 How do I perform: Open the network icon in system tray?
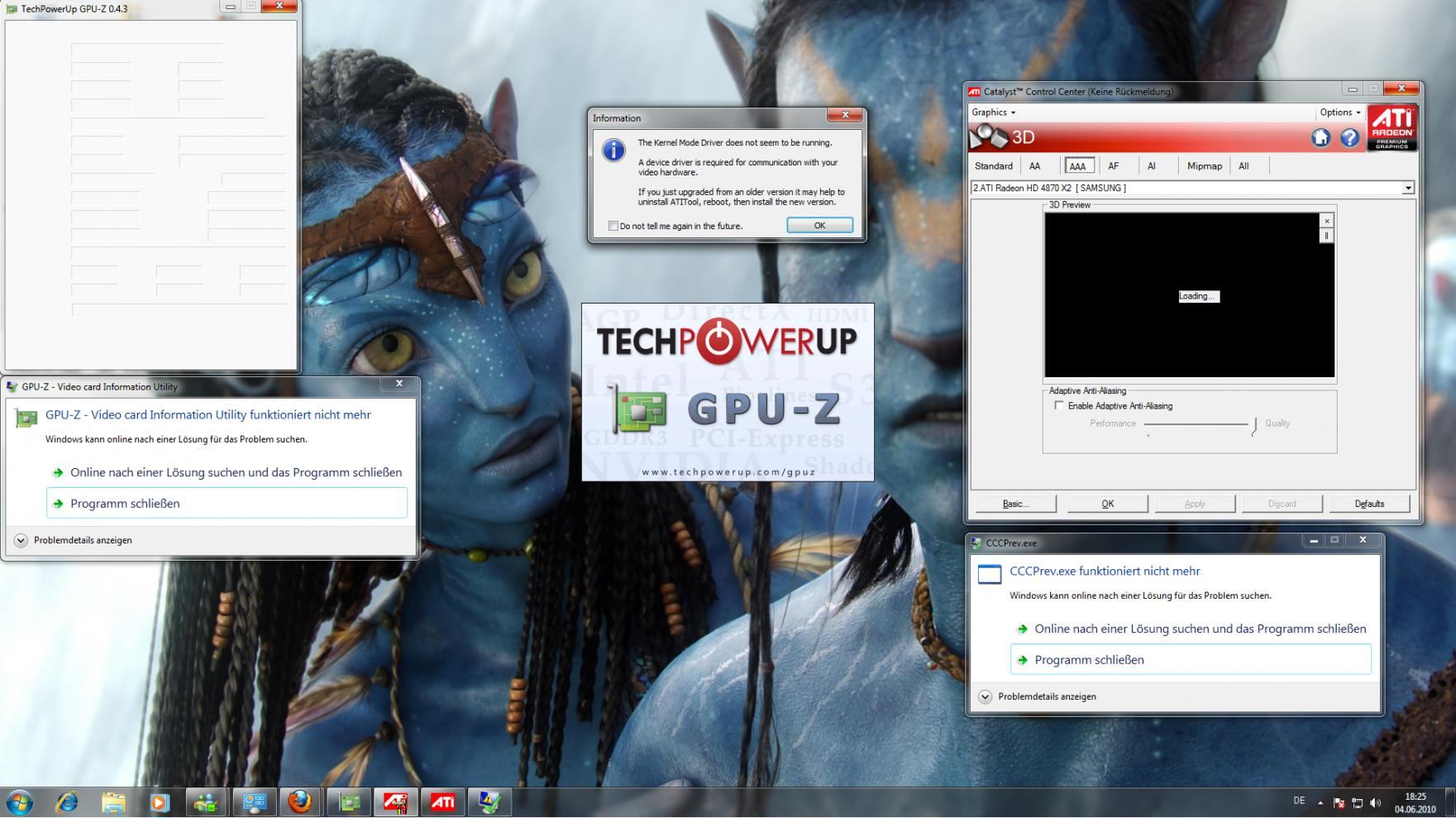coord(1357,803)
